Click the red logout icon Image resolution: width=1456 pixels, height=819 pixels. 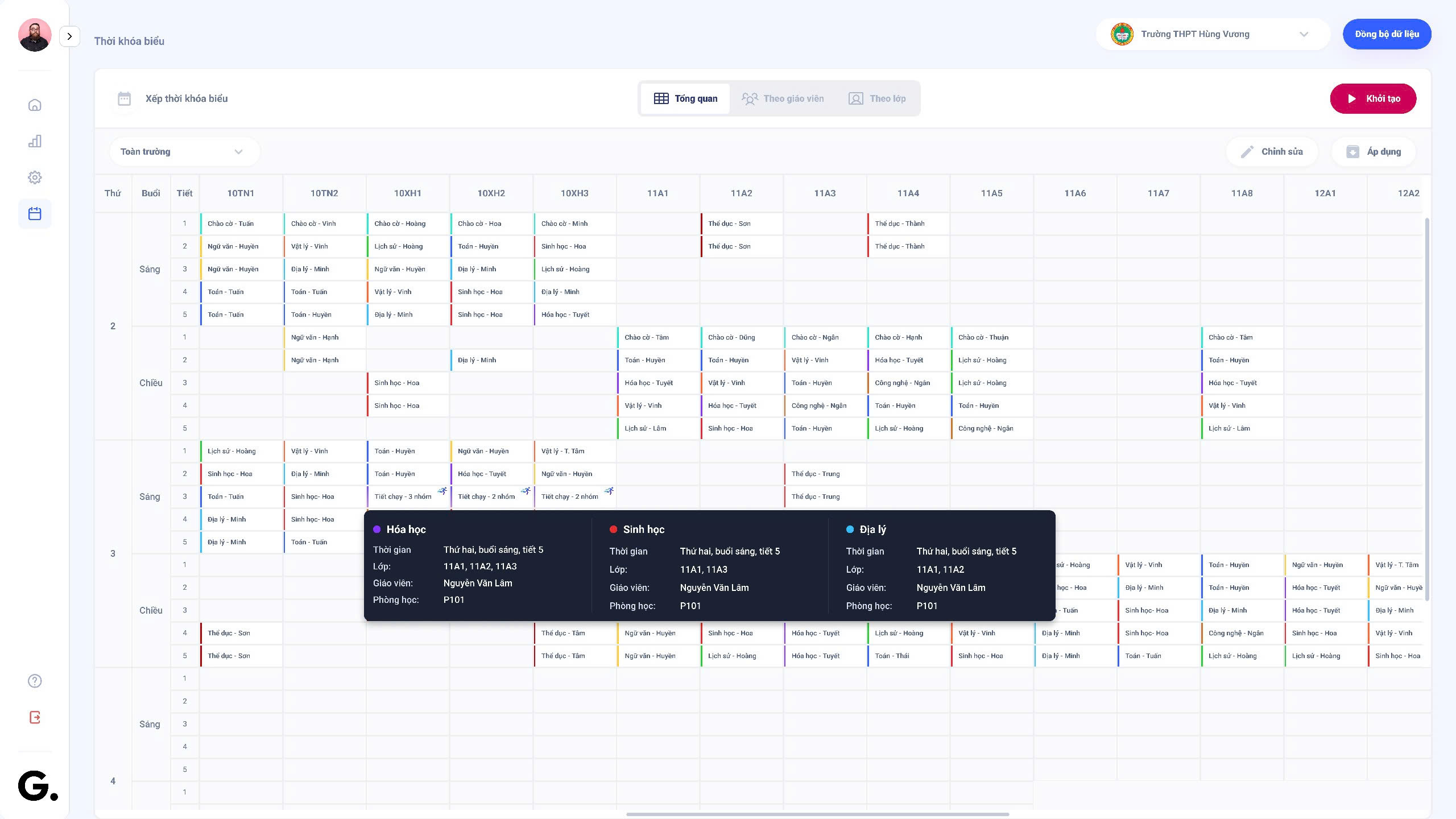click(35, 717)
